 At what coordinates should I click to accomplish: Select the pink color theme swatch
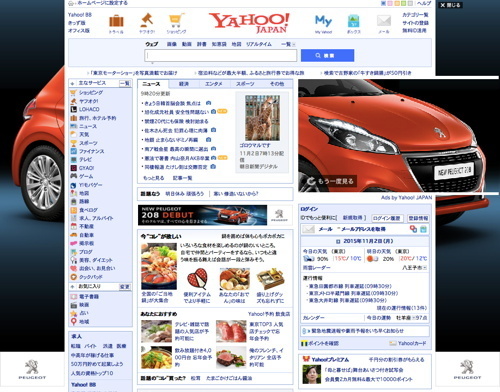pos(389,4)
